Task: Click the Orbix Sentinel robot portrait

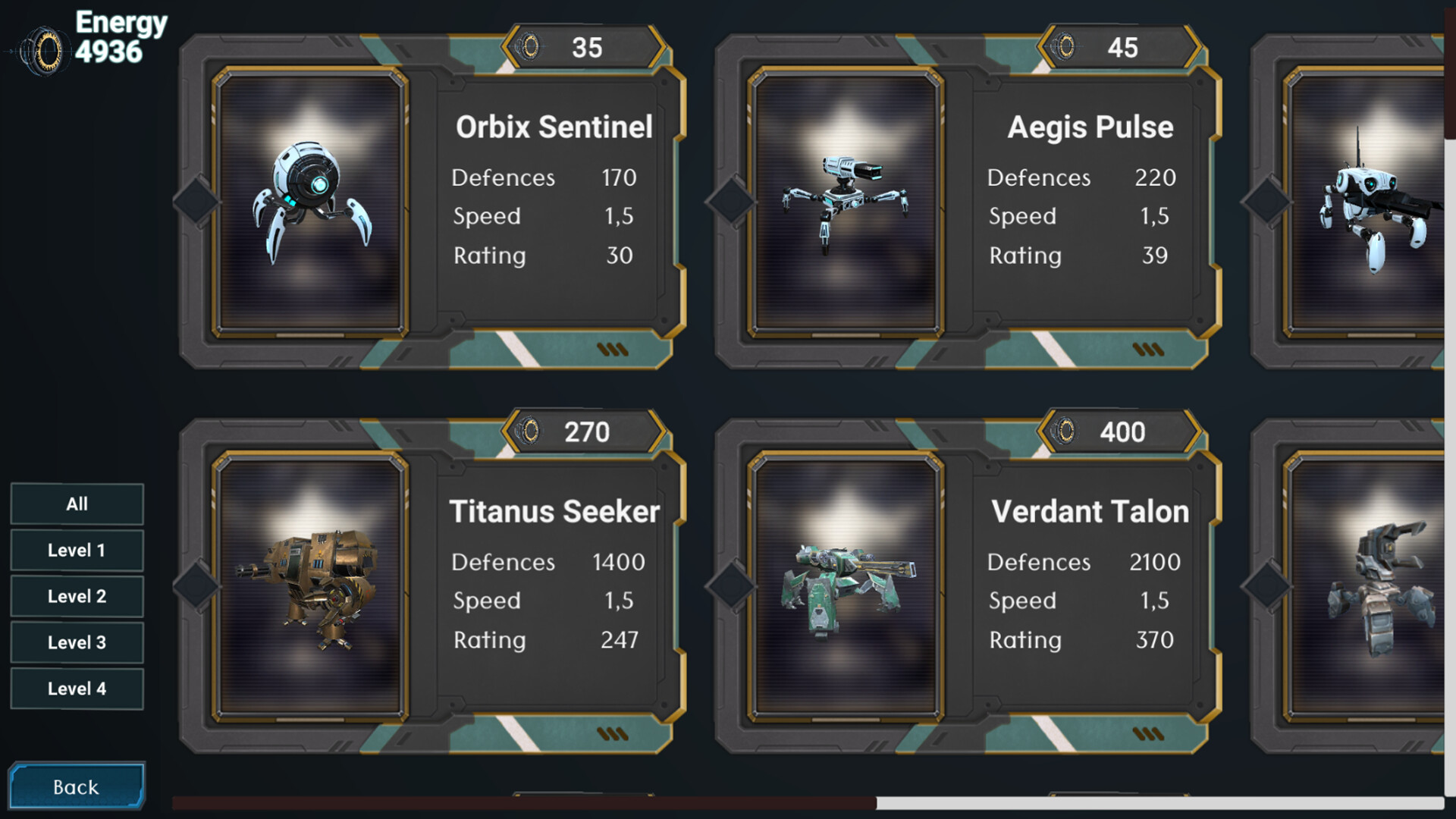Action: pos(310,202)
